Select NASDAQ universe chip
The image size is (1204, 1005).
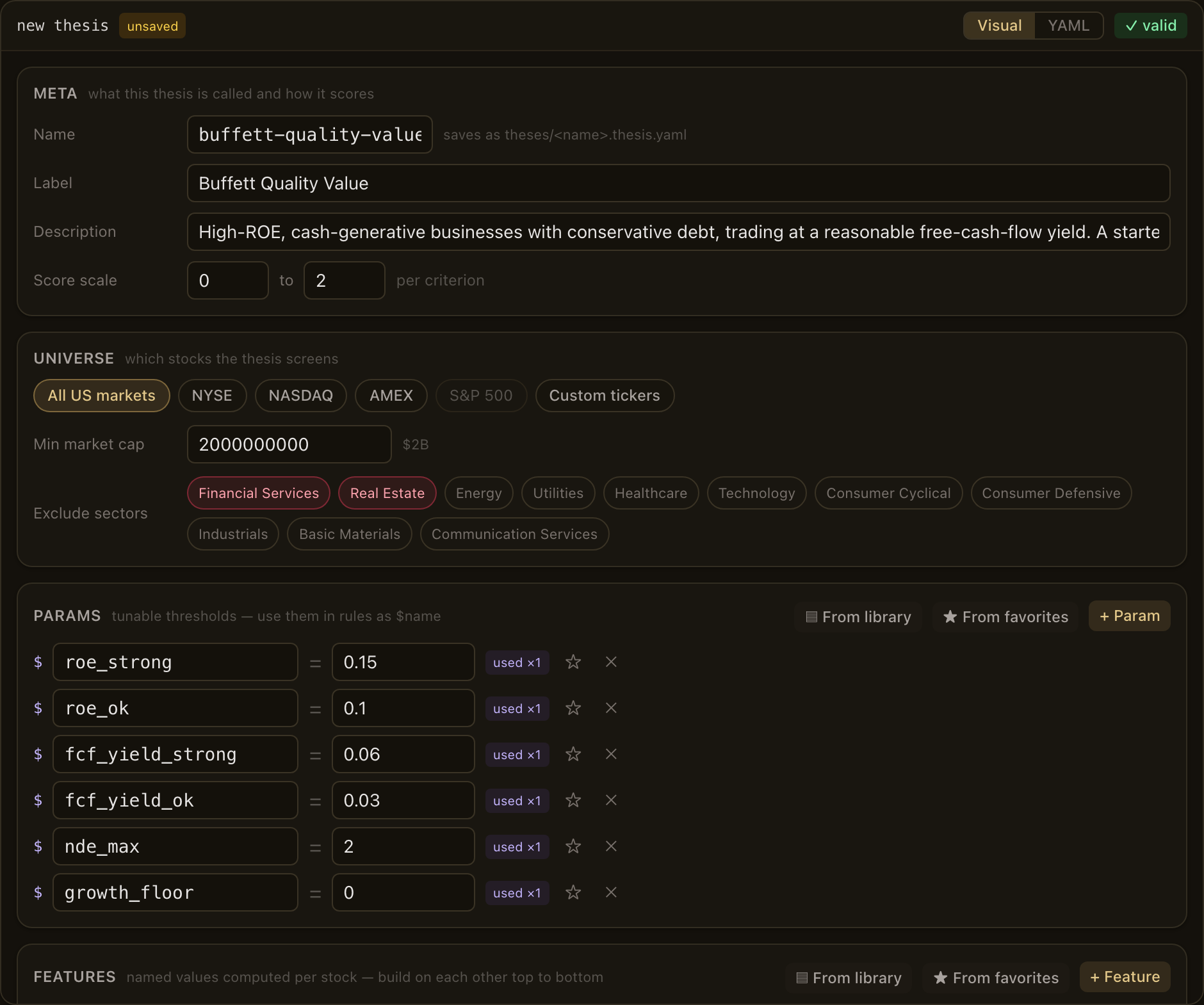(x=301, y=396)
